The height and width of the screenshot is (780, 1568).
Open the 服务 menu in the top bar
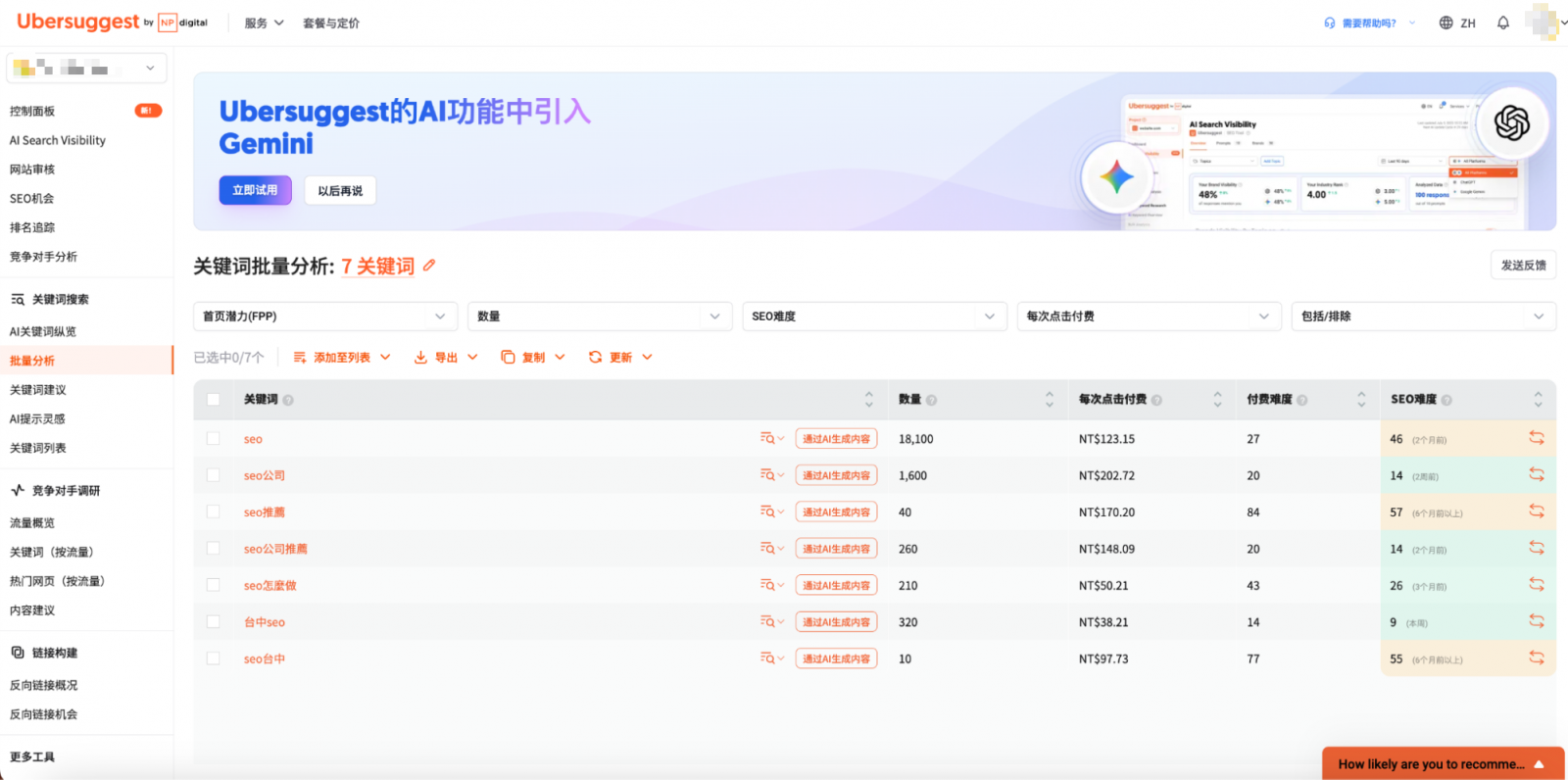(264, 23)
